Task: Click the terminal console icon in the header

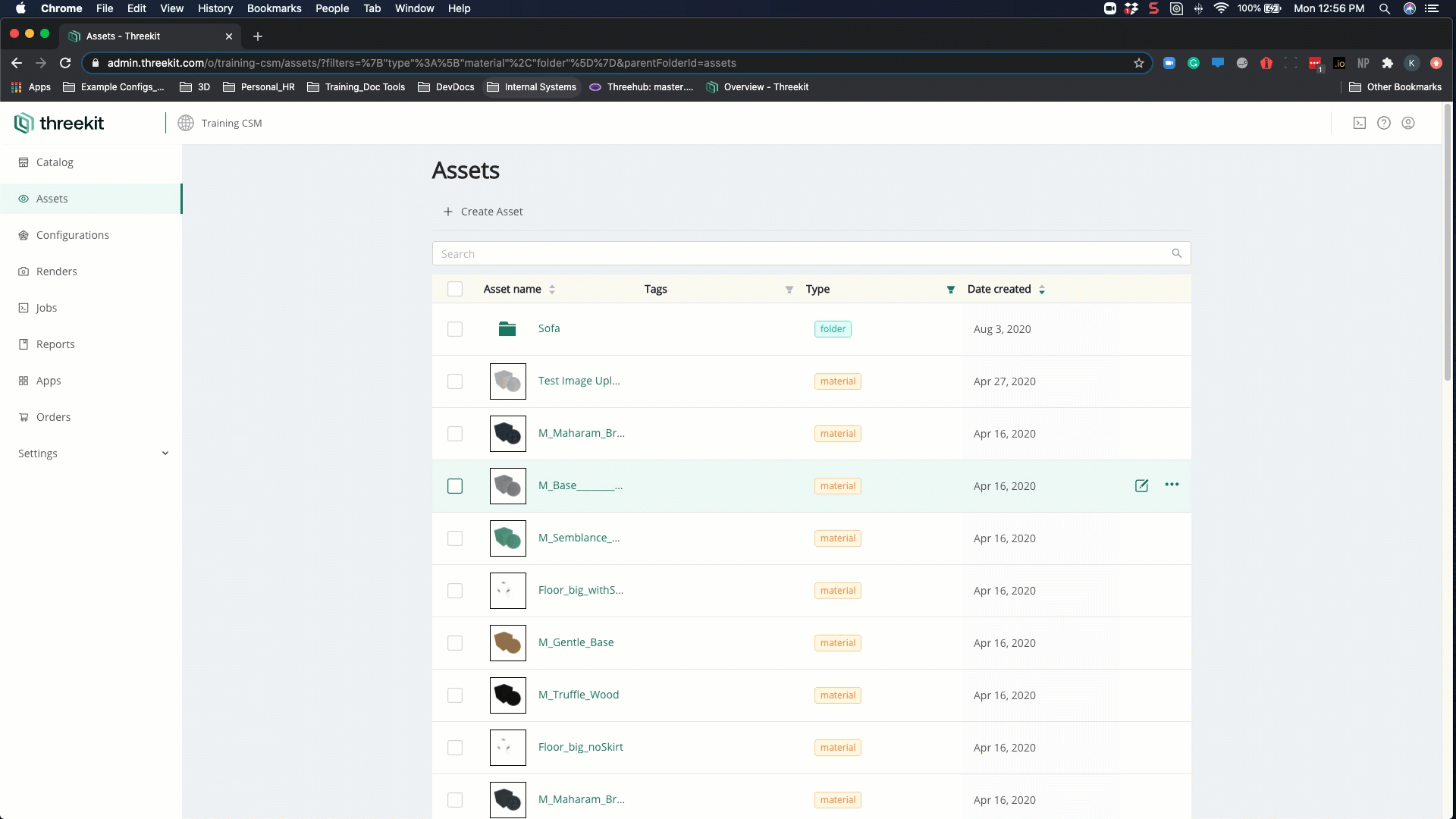Action: point(1359,123)
